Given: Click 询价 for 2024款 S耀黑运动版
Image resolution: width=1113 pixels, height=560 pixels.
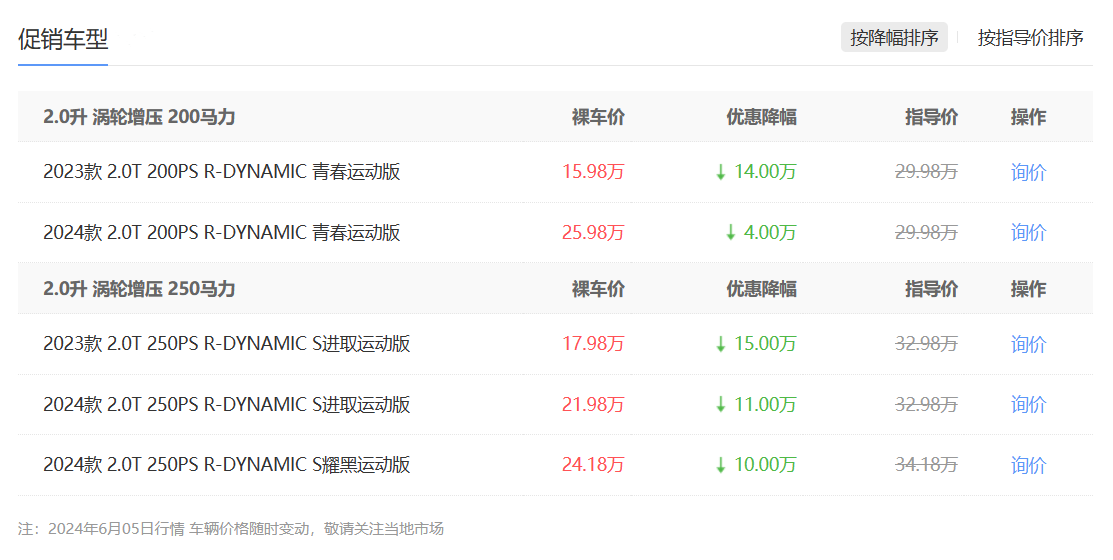Looking at the screenshot, I should 1028,465.
